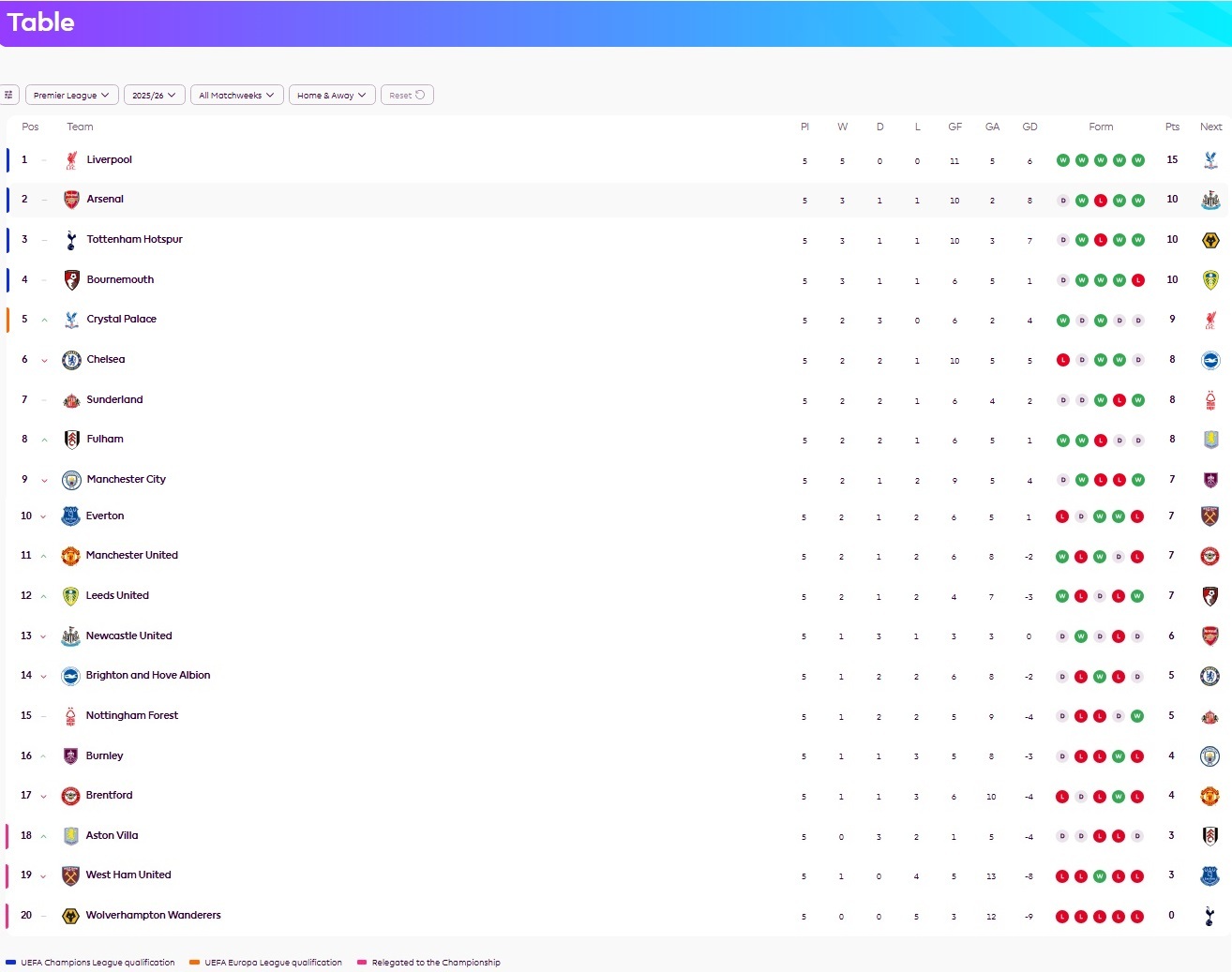Click the Form column header
Viewport: 1232px width, 972px height.
(x=1101, y=127)
